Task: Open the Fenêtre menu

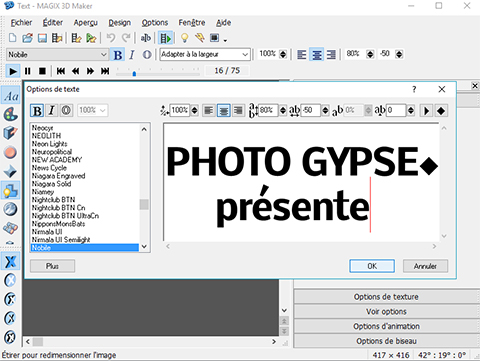Action: (192, 23)
